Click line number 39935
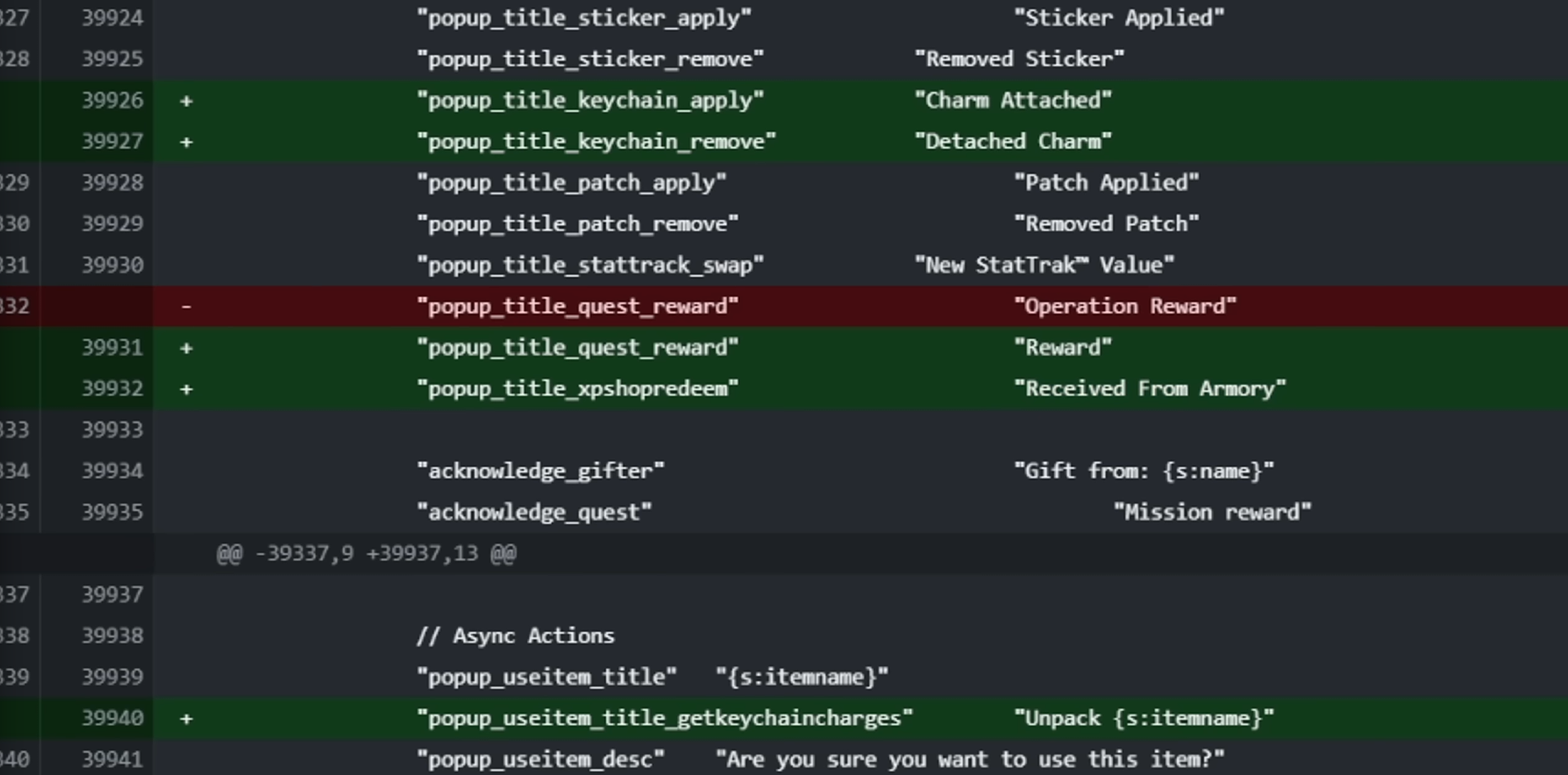This screenshot has width=1568, height=775. click(x=112, y=512)
